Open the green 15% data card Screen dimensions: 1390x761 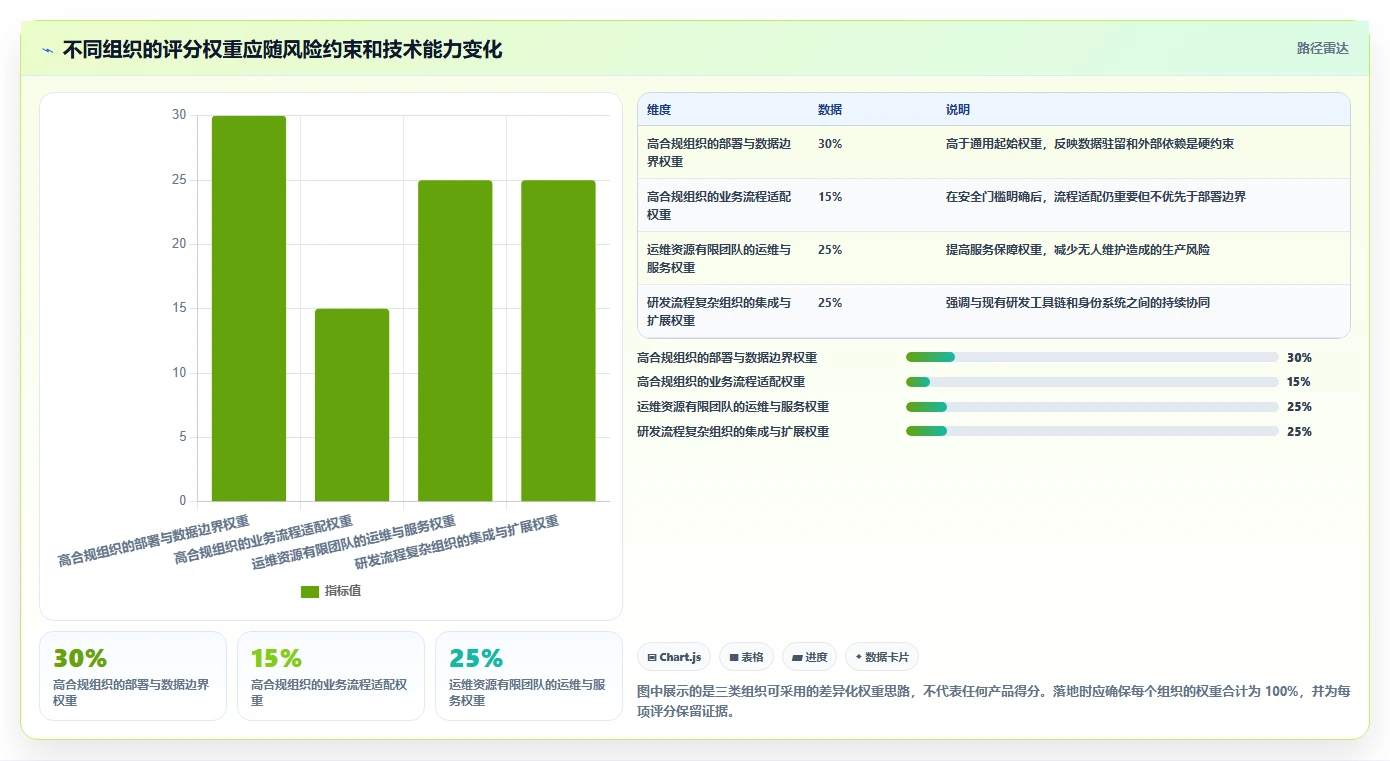[331, 676]
